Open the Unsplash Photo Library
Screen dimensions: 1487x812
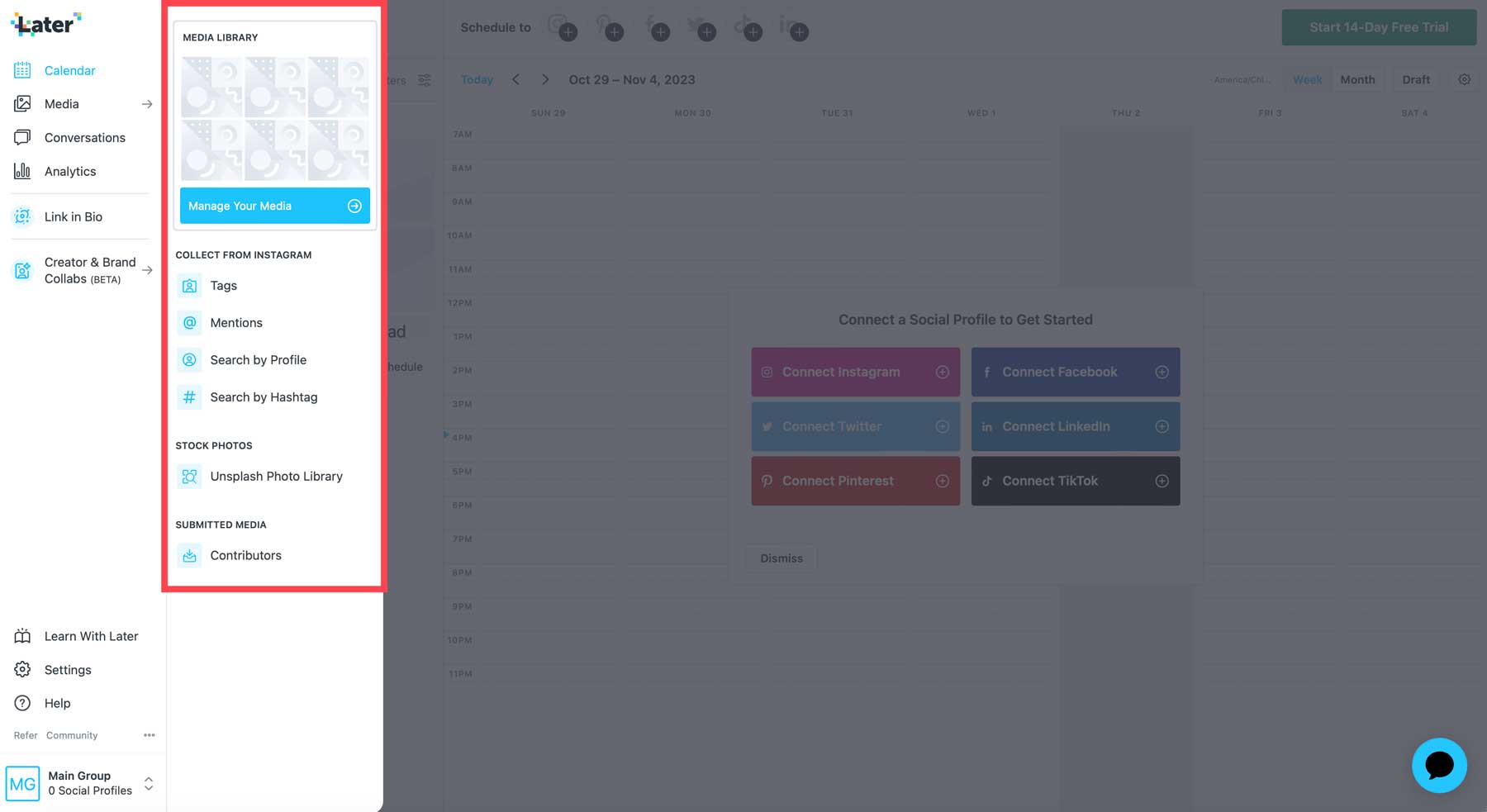(276, 477)
